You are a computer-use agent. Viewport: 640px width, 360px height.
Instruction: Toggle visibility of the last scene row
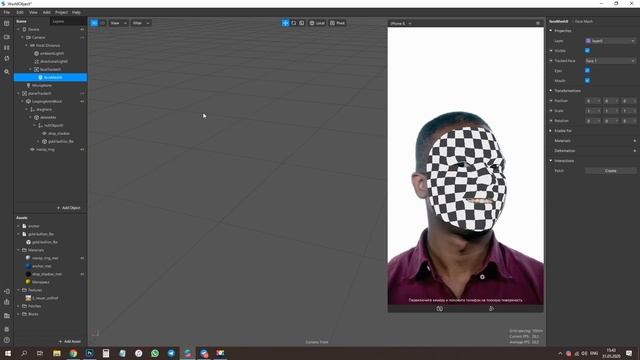click(82, 149)
